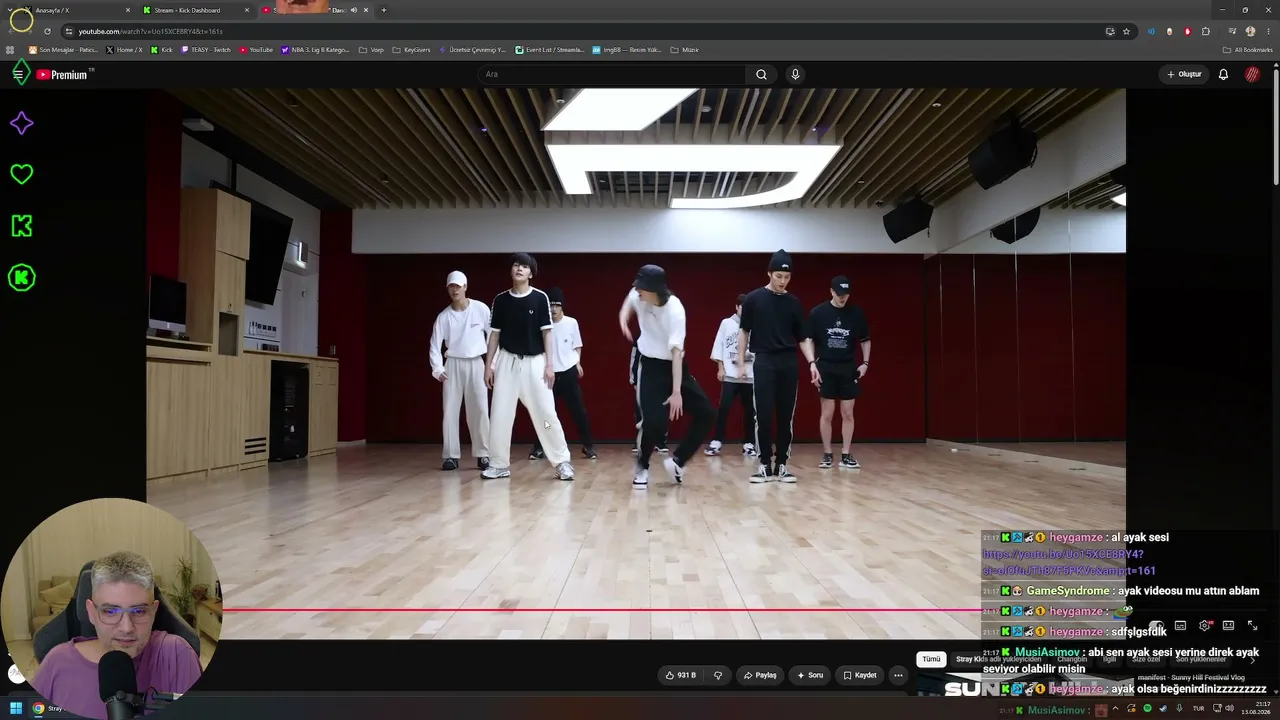Seek on the red video progress bar

coord(600,610)
